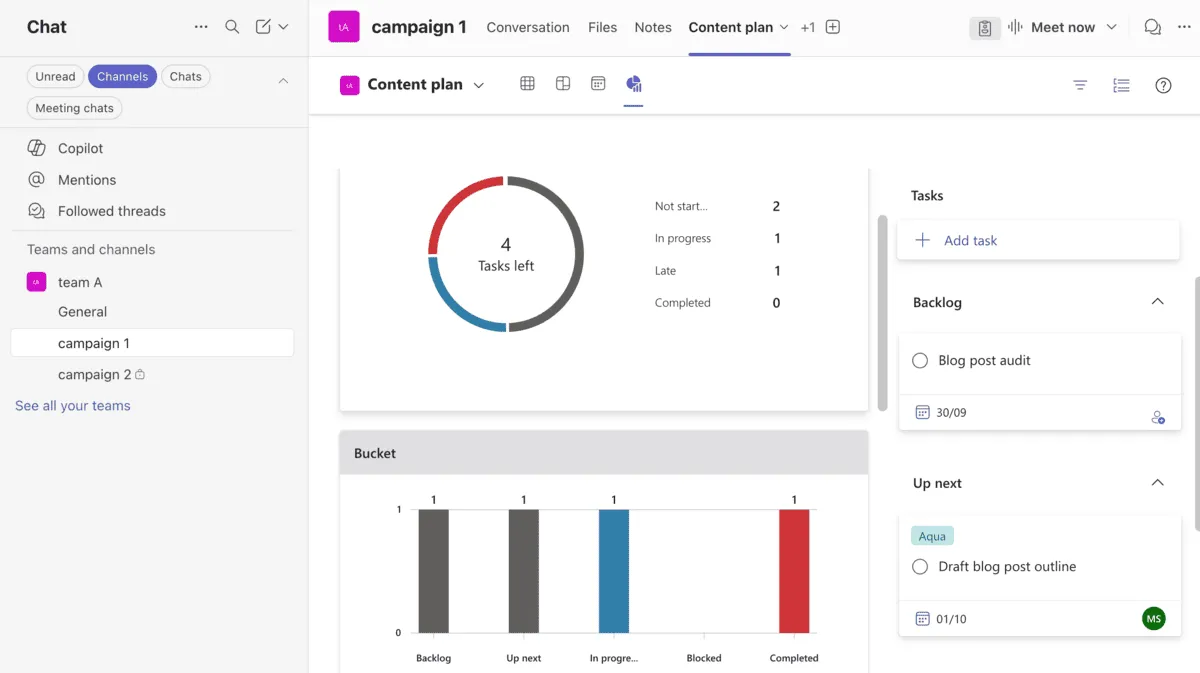Click the Not started status legend row

(717, 206)
